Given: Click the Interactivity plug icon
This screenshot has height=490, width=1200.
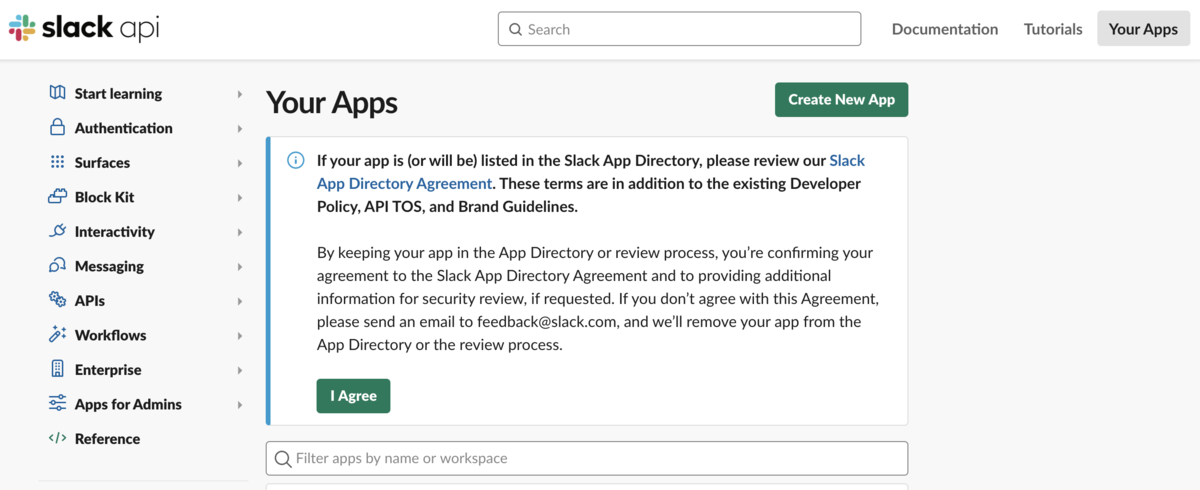Looking at the screenshot, I should tap(57, 231).
